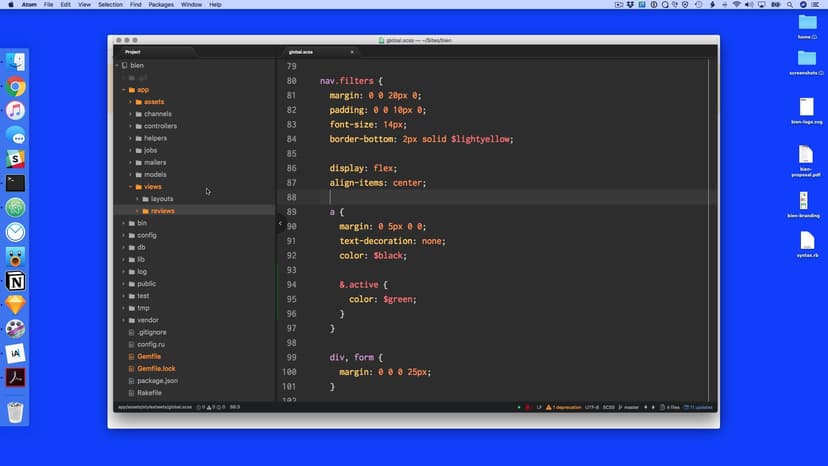Open the Trash in the dock
The image size is (828, 466).
15,411
